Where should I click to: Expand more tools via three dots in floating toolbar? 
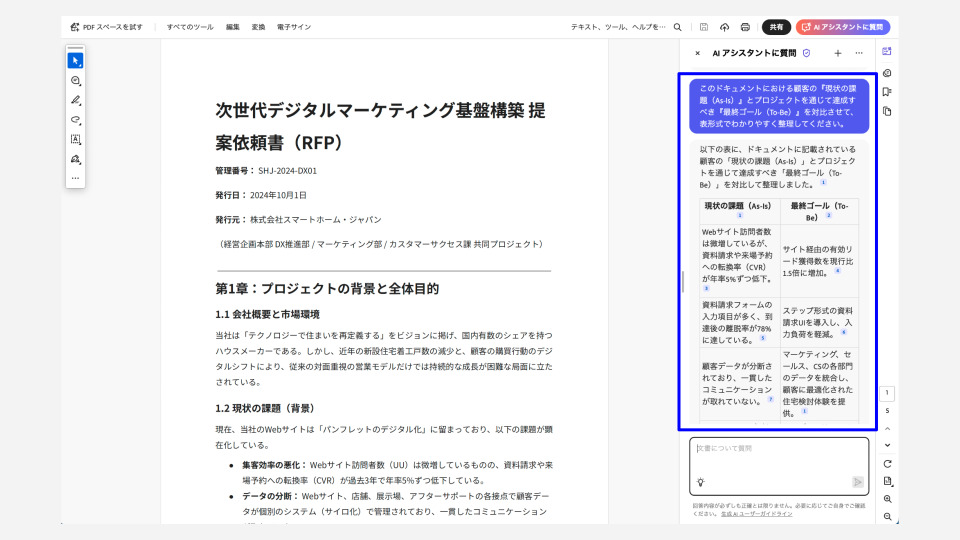[x=75, y=178]
